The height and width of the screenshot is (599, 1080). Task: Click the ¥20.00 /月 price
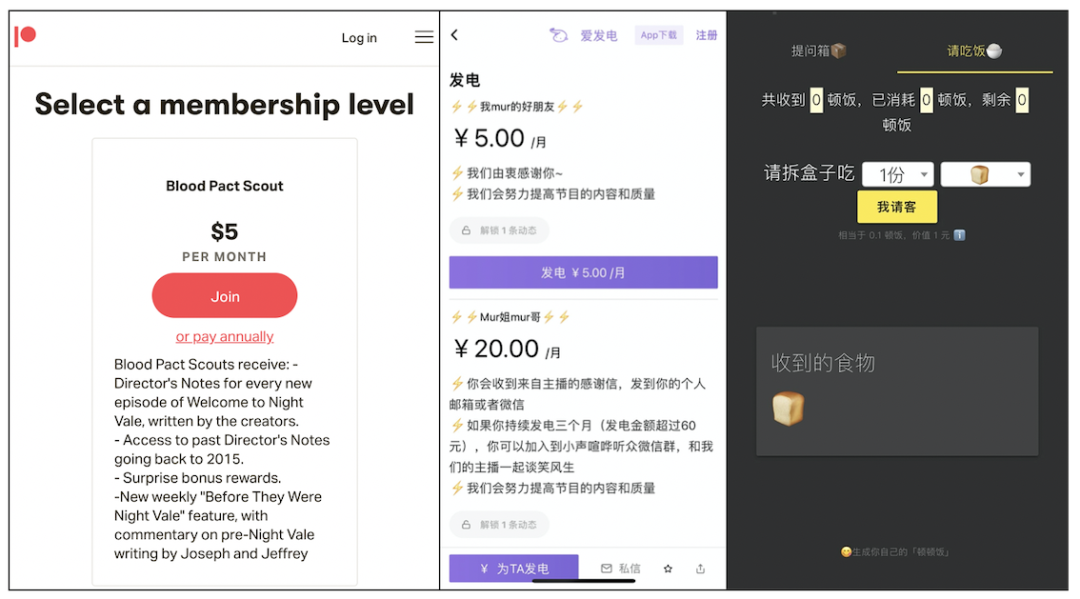coord(507,349)
